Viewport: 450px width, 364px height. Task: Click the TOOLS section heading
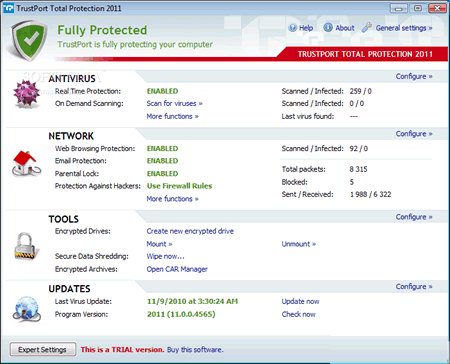click(x=64, y=219)
